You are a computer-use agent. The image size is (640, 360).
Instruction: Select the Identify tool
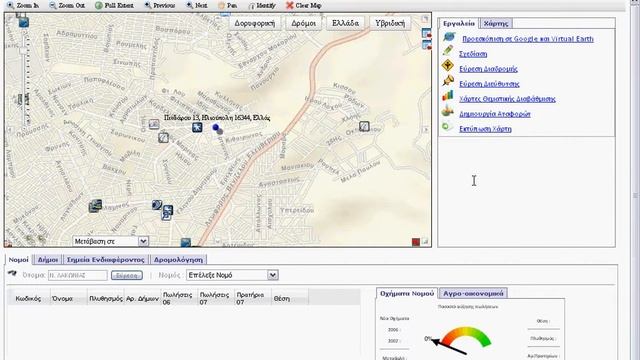[x=262, y=5]
